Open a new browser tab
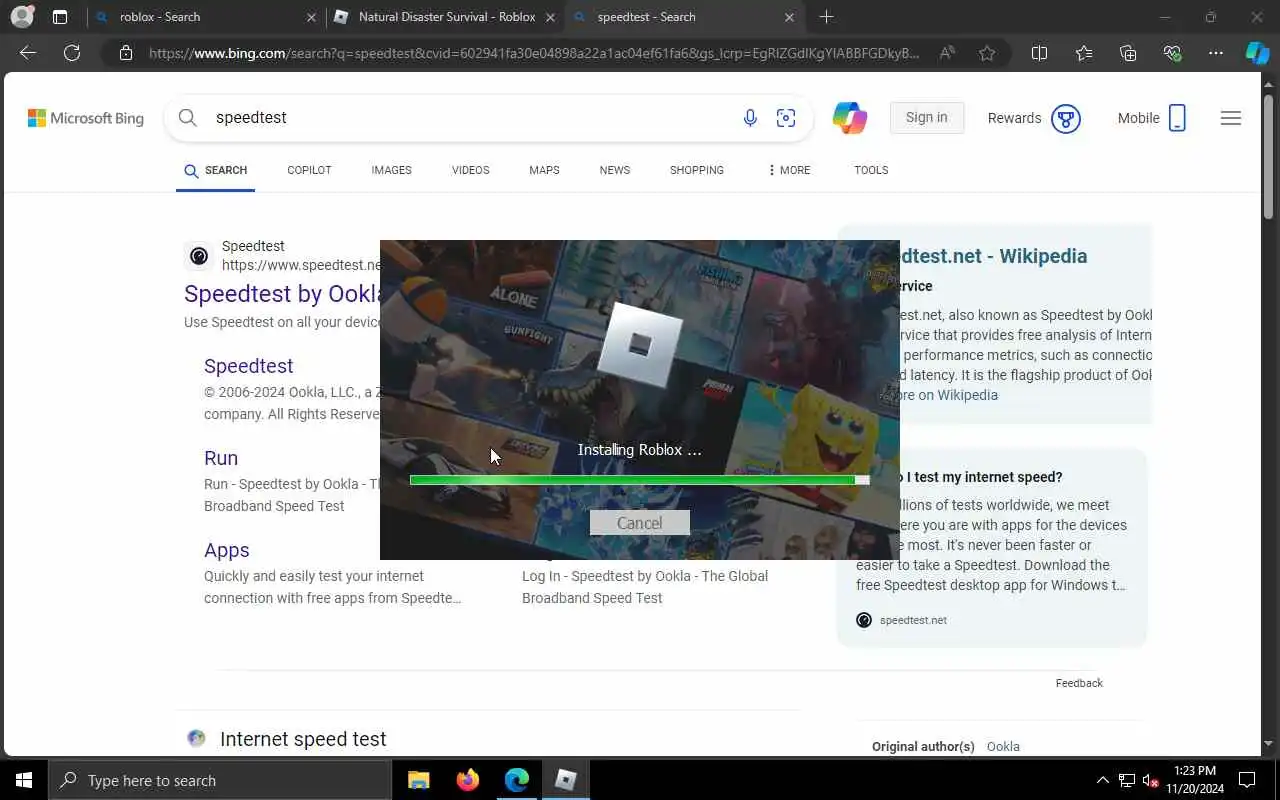The width and height of the screenshot is (1280, 800). coord(826,17)
